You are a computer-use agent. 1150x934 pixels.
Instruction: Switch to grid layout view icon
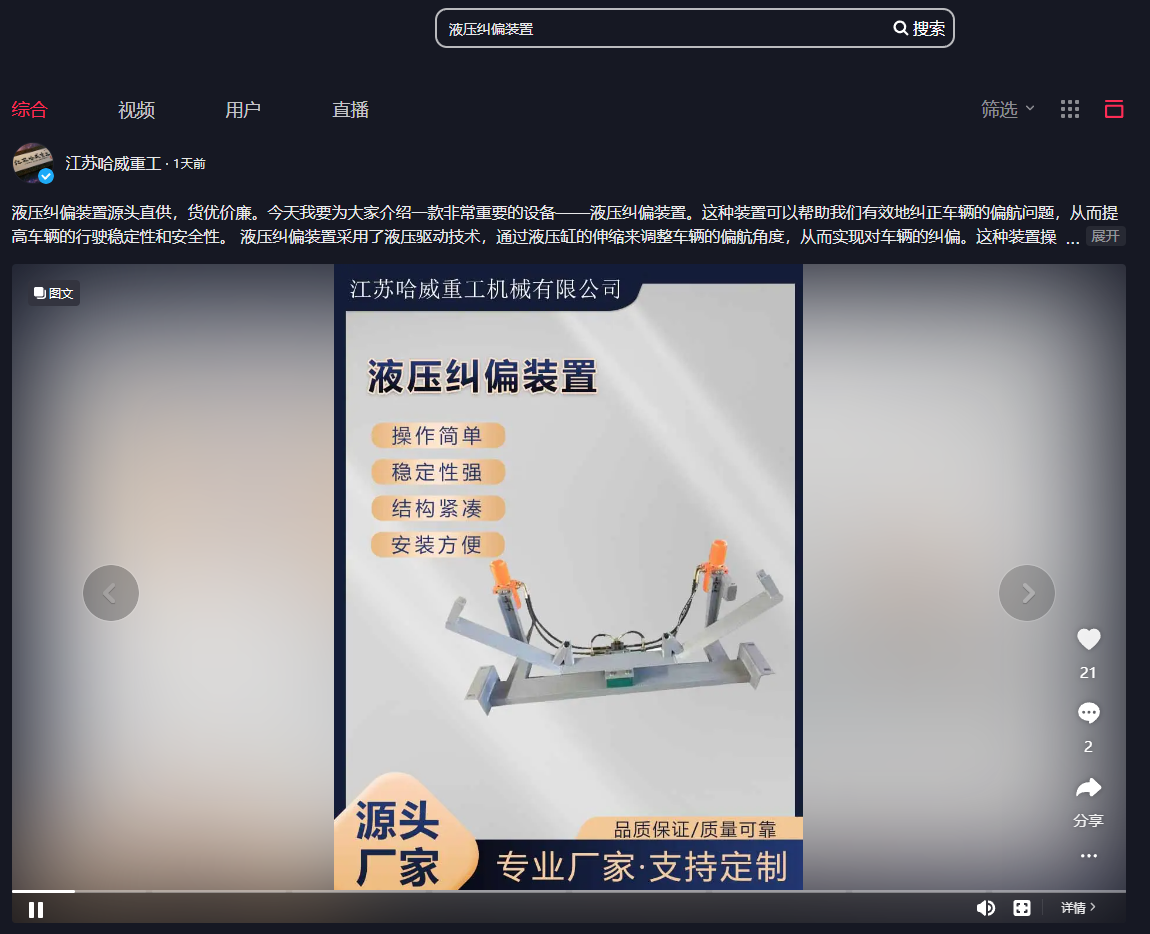point(1070,109)
